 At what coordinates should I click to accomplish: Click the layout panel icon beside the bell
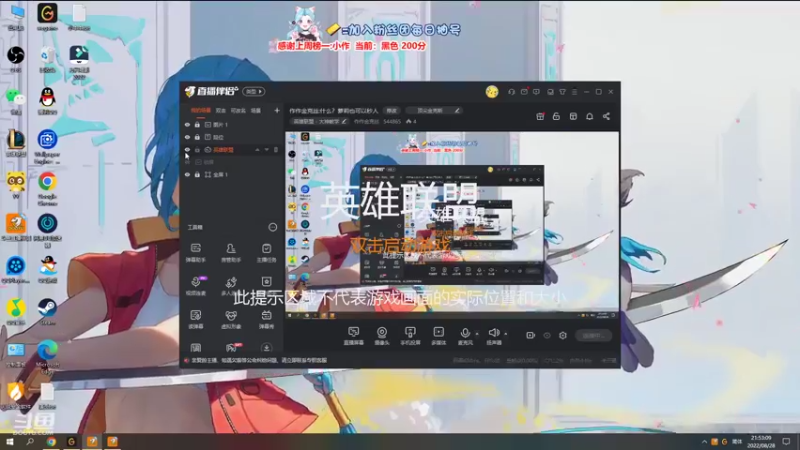(573, 116)
